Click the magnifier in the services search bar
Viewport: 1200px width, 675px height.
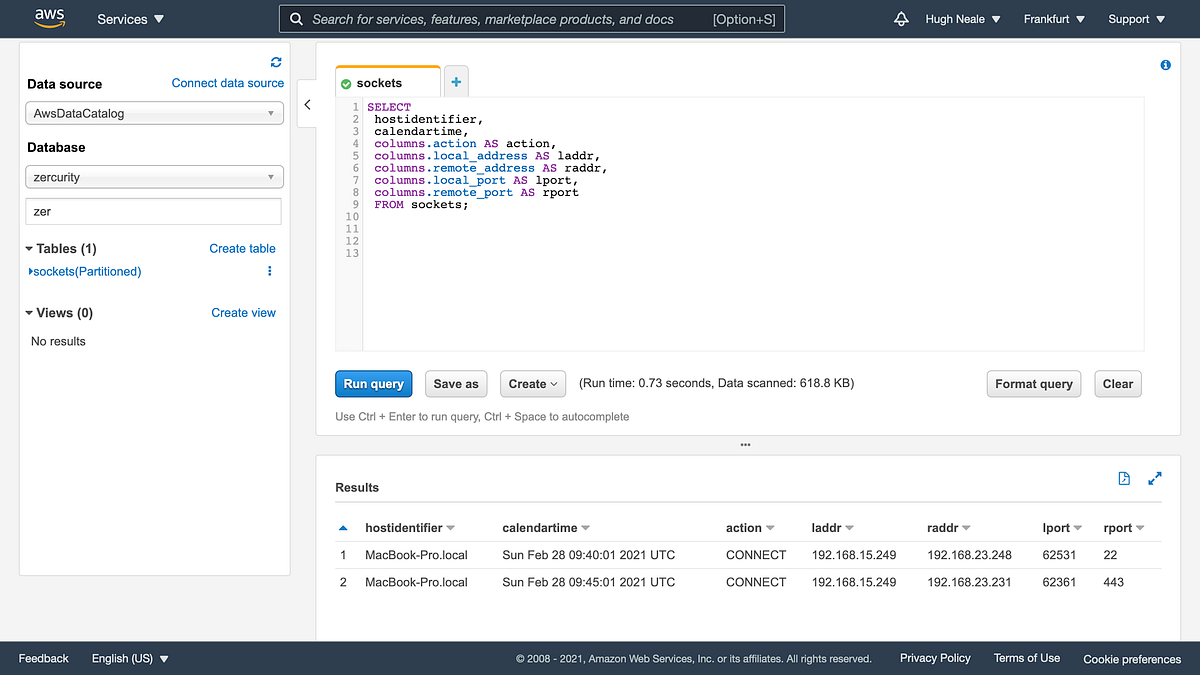point(296,18)
